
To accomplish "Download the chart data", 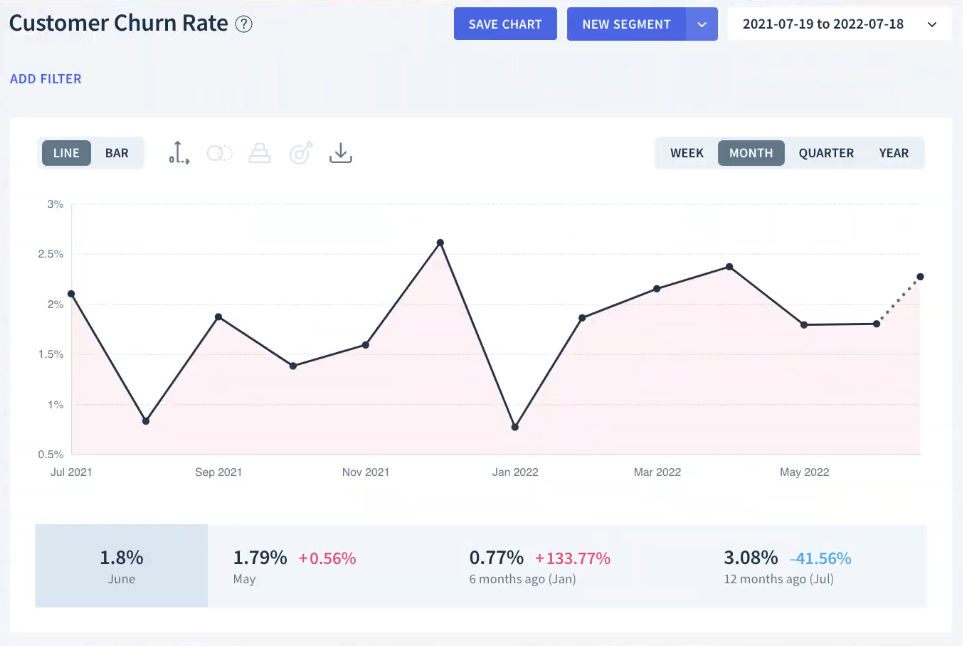I will coord(341,153).
